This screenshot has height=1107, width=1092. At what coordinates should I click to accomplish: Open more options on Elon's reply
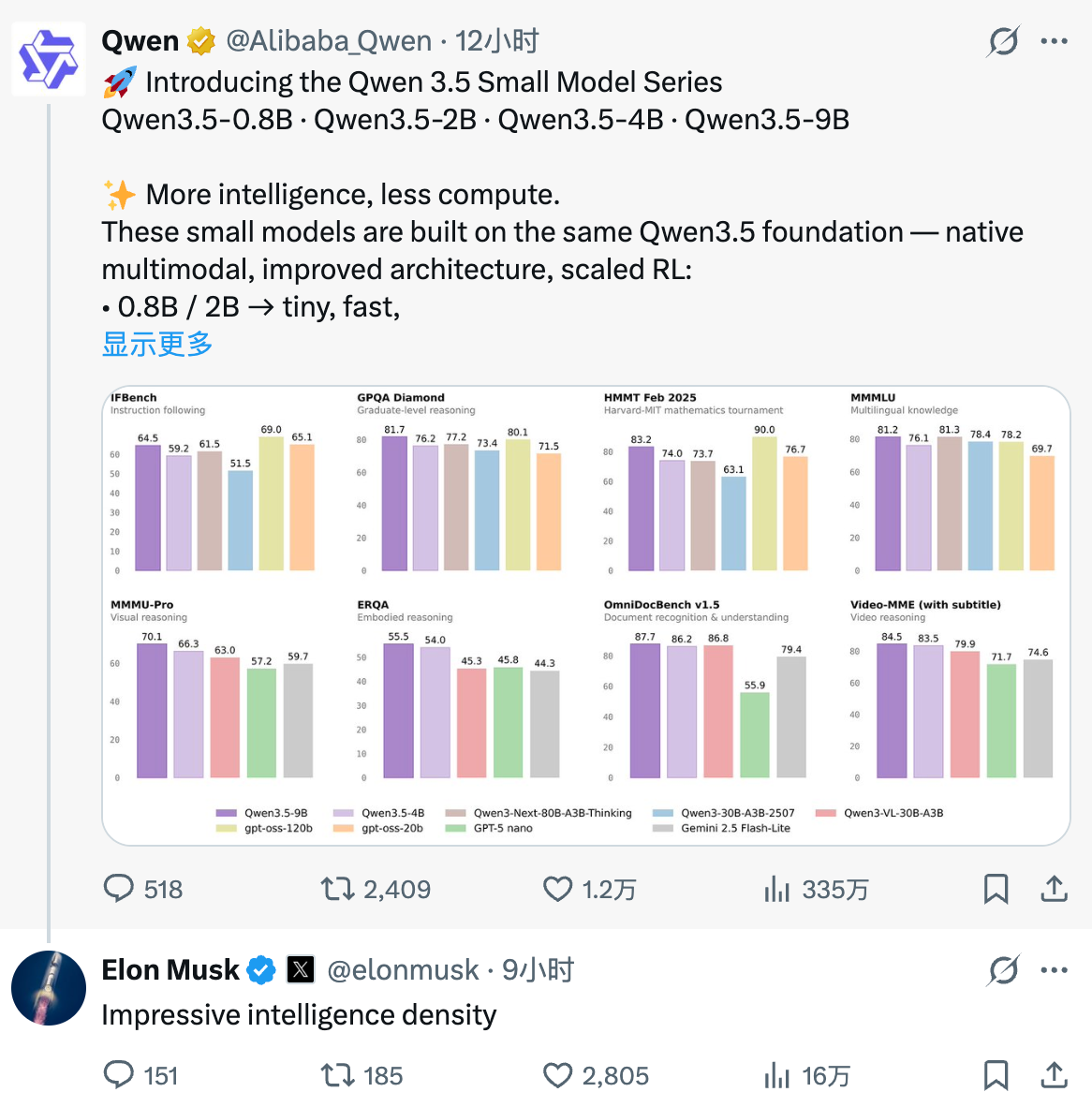[x=1054, y=970]
